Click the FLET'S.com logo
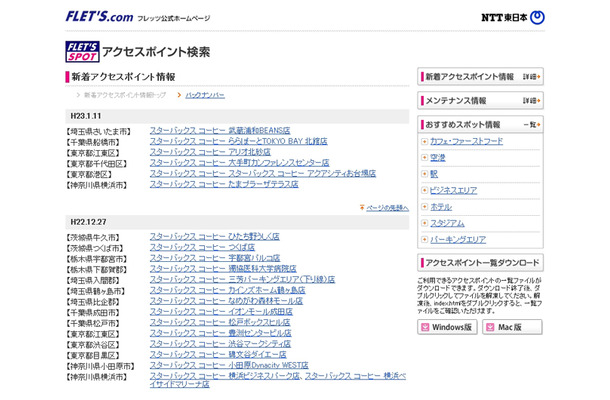 tap(99, 17)
